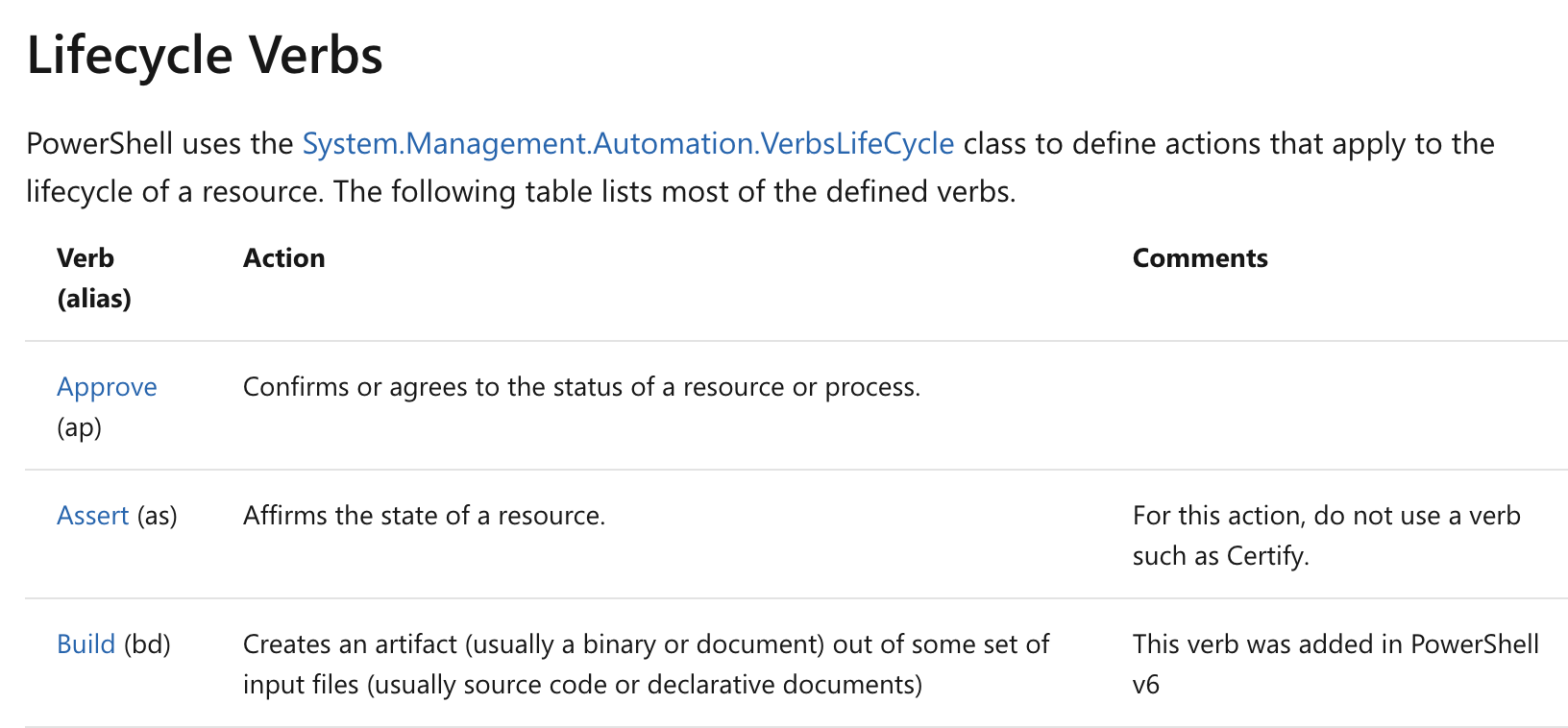Click the 'PowerShell uses the' intro text
This screenshot has width=1568, height=728.
159,144
